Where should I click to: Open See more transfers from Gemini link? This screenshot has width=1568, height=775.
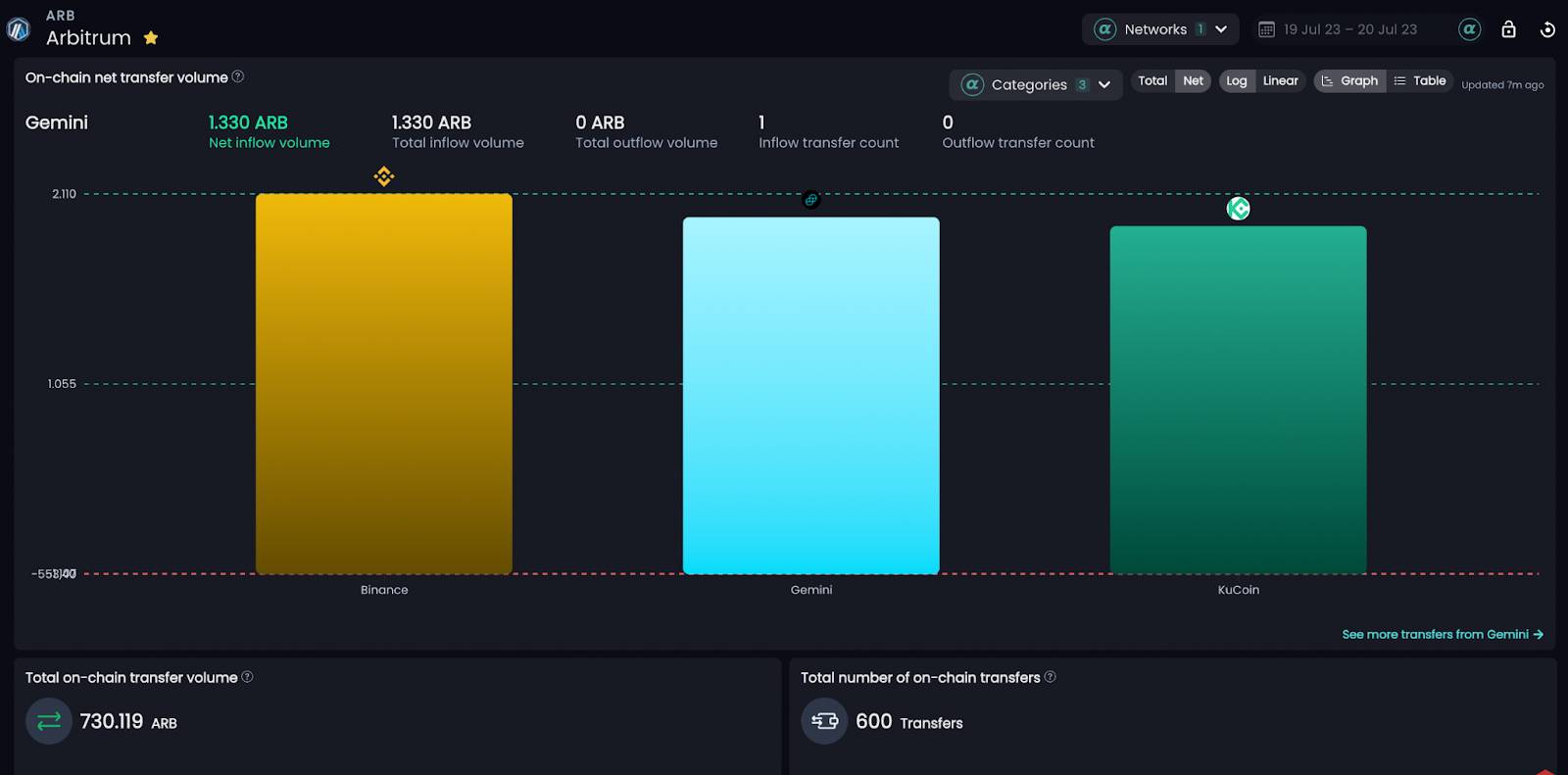pos(1443,634)
